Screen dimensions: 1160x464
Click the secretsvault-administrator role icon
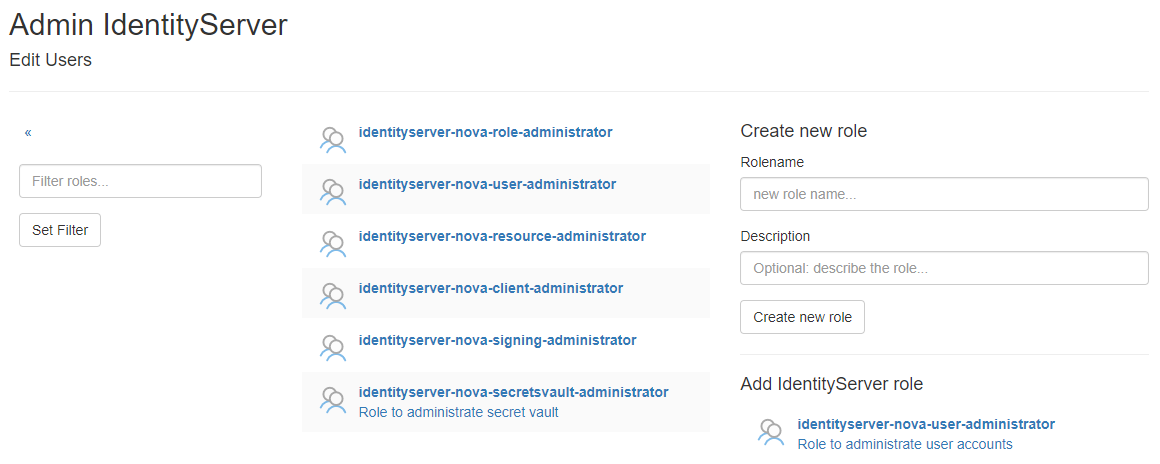coord(332,399)
